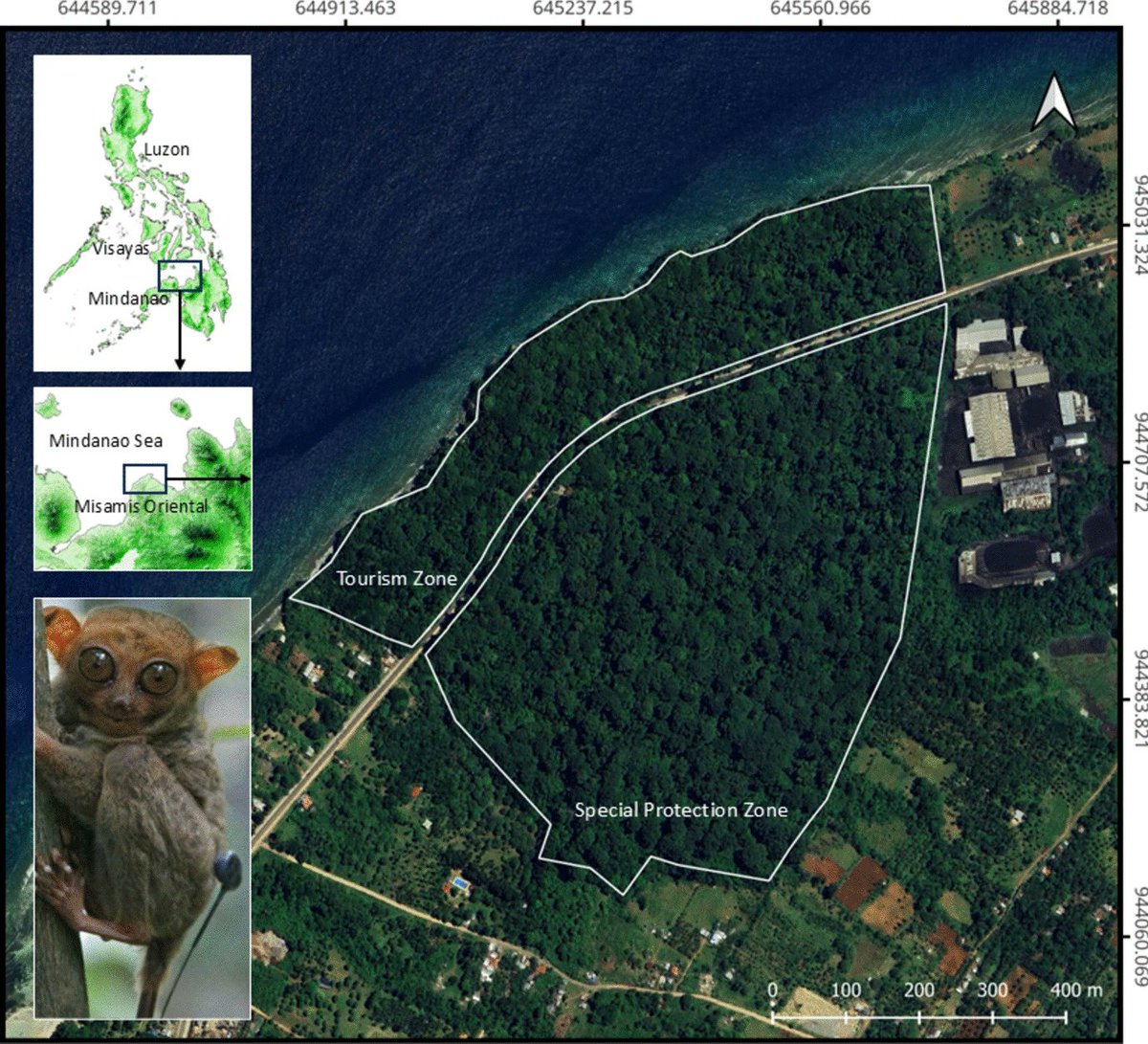The height and width of the screenshot is (1044, 1148).
Task: Click the coordinate 645884.718
Action: 1058,9
